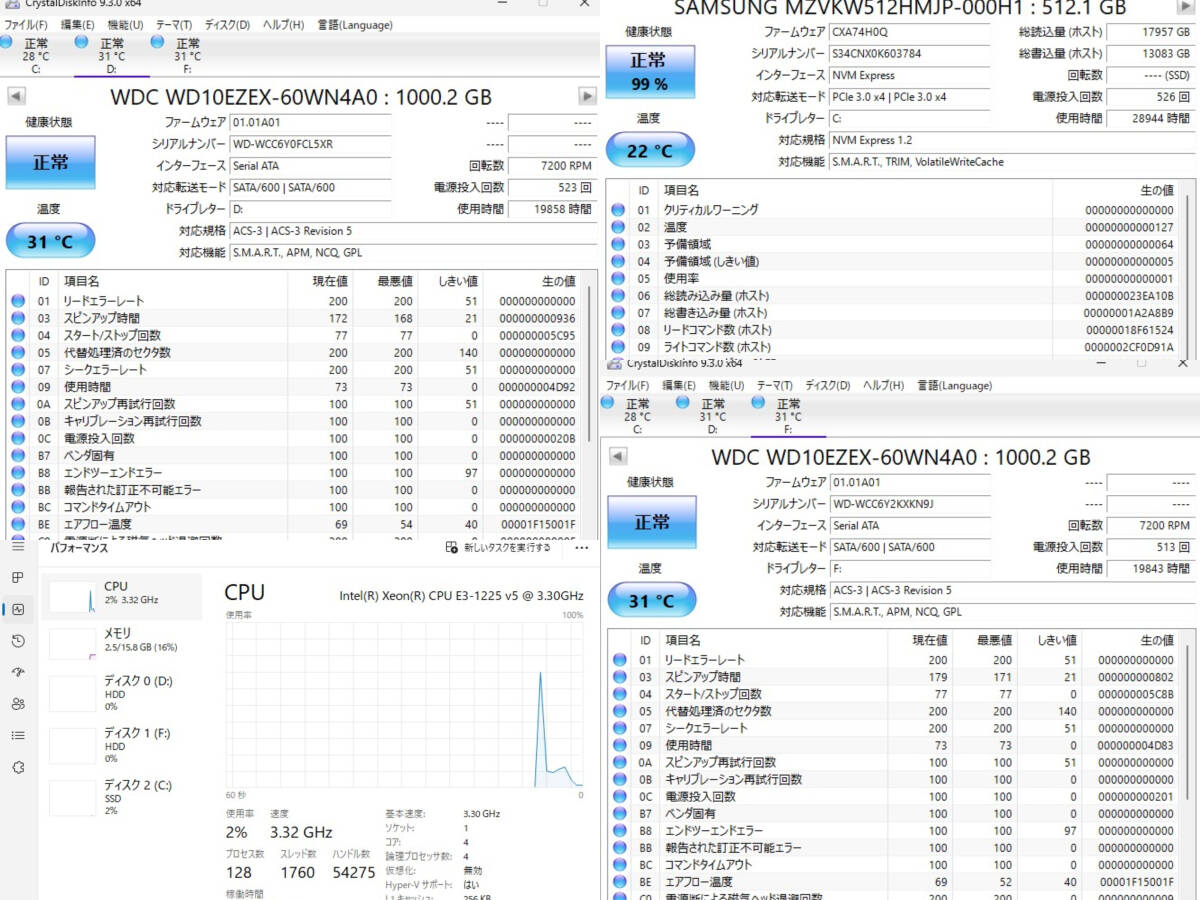
Task: Click the 31 °C temperature button, WD-WCC6Y2KXKN9J window
Action: pos(651,601)
